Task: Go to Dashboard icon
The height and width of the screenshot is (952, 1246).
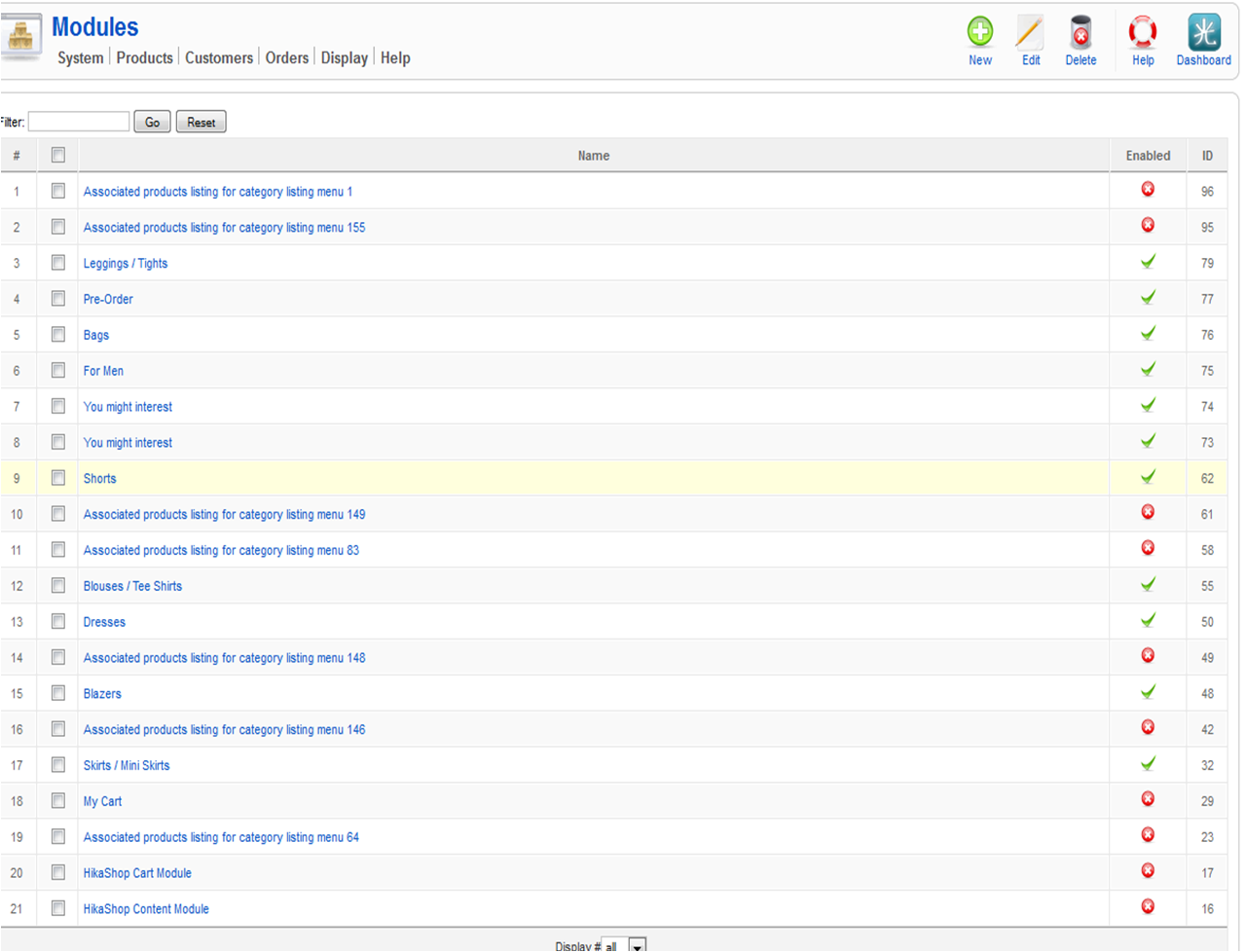Action: click(1204, 32)
